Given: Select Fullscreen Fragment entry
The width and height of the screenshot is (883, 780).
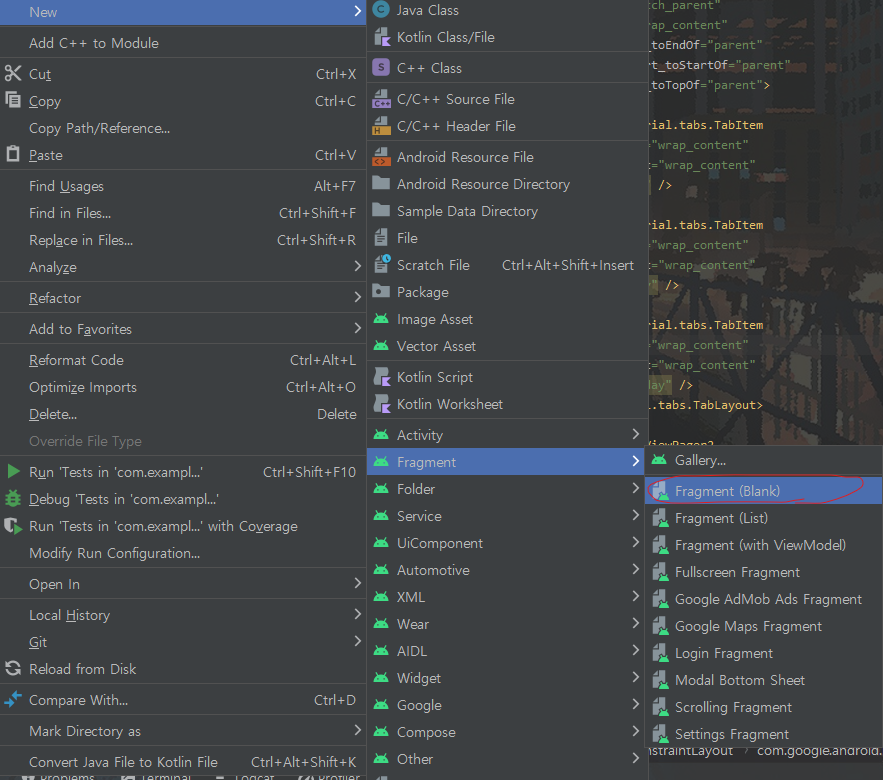Looking at the screenshot, I should [x=764, y=572].
